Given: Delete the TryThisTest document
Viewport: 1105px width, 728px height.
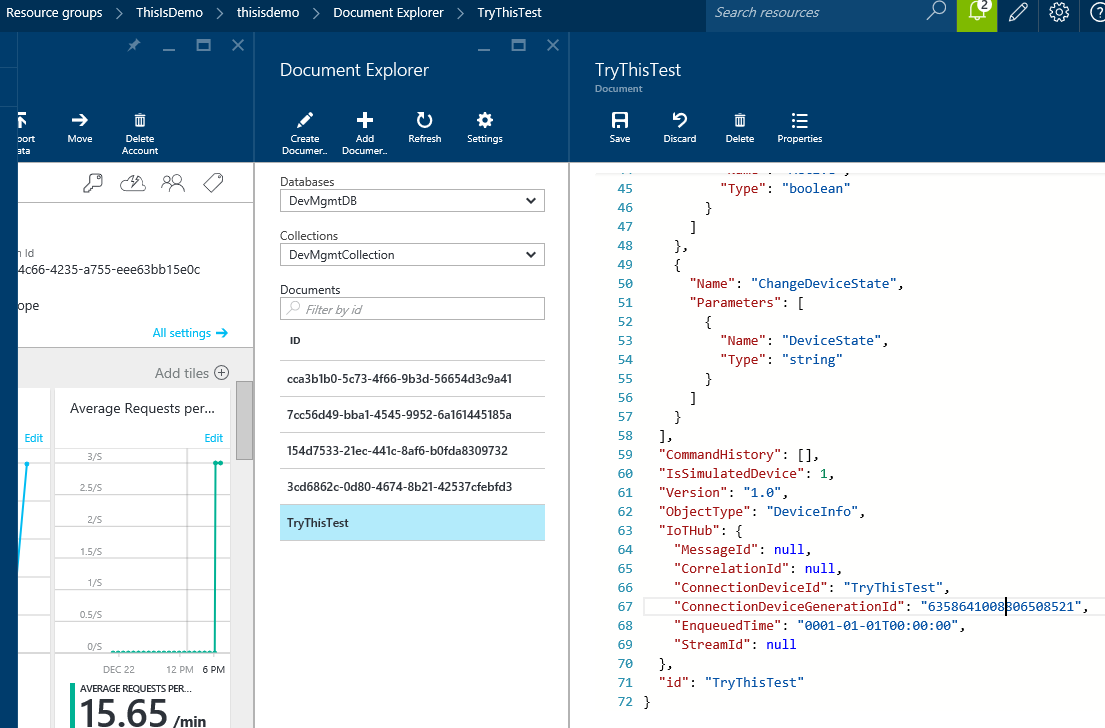Looking at the screenshot, I should (739, 128).
